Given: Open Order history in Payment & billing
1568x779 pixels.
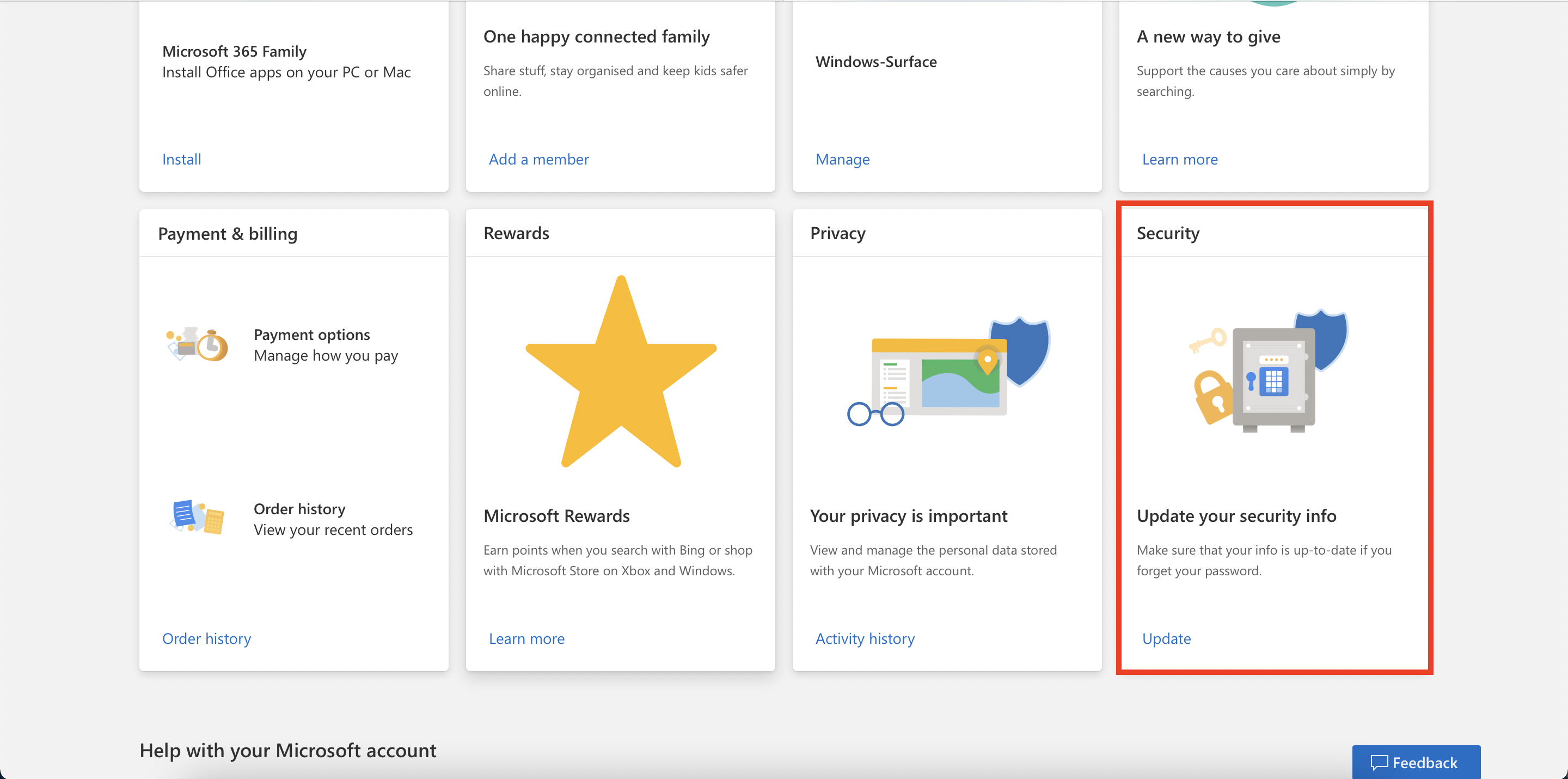Looking at the screenshot, I should click(x=206, y=638).
